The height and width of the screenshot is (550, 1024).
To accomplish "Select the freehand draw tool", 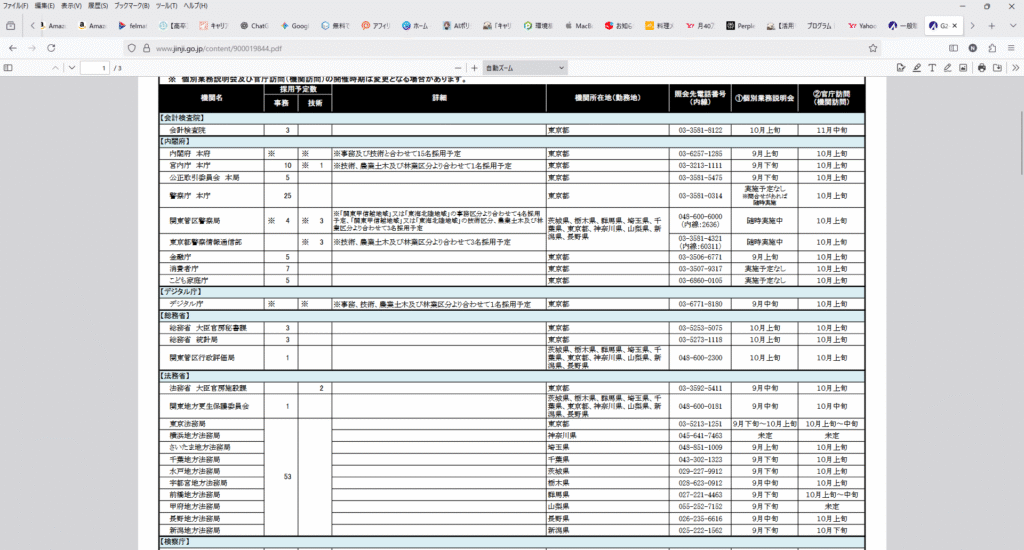I will tap(948, 68).
